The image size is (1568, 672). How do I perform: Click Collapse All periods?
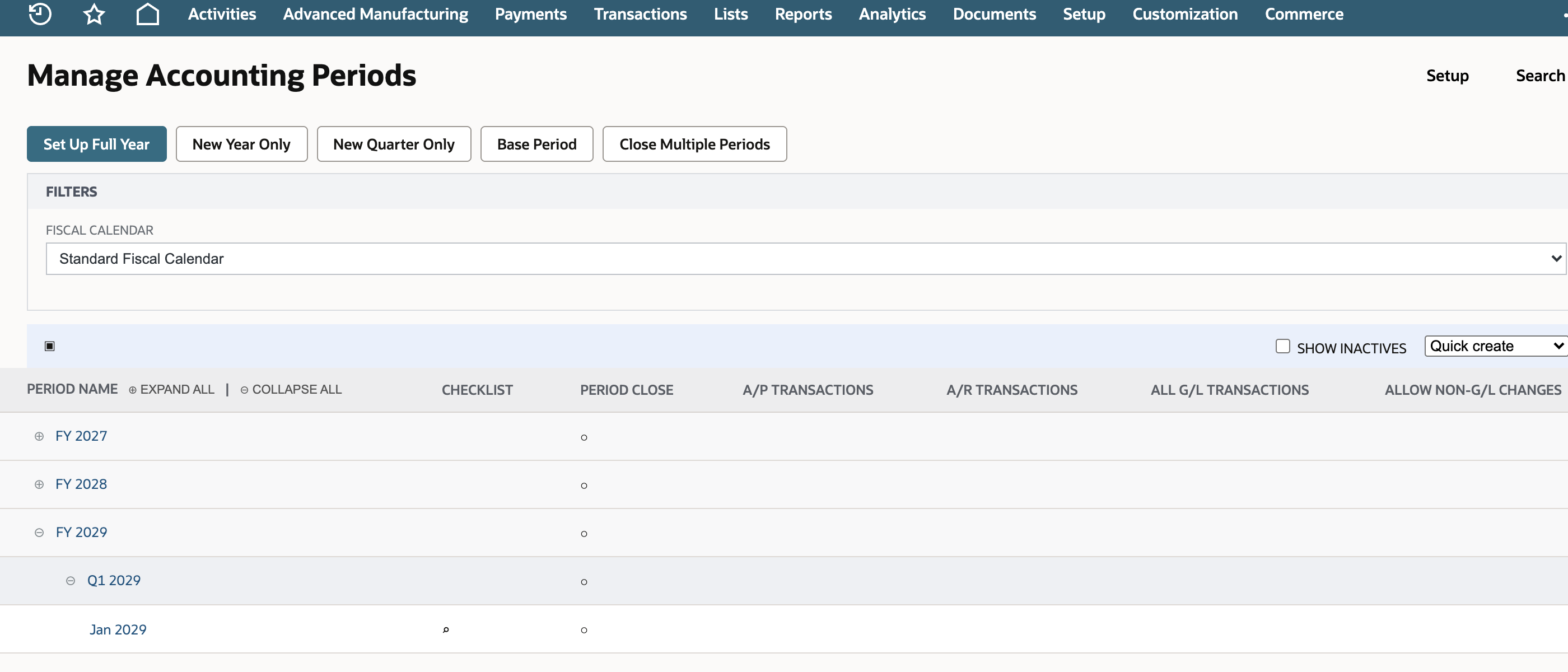(291, 389)
